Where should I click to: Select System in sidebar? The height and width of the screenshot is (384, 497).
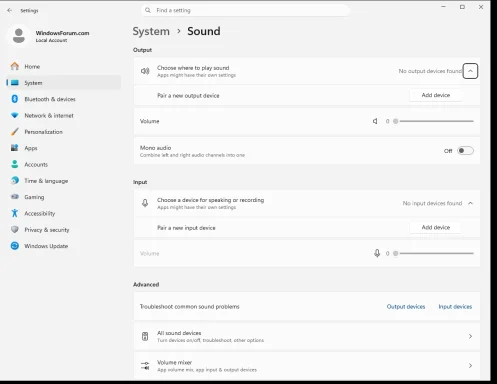63,83
